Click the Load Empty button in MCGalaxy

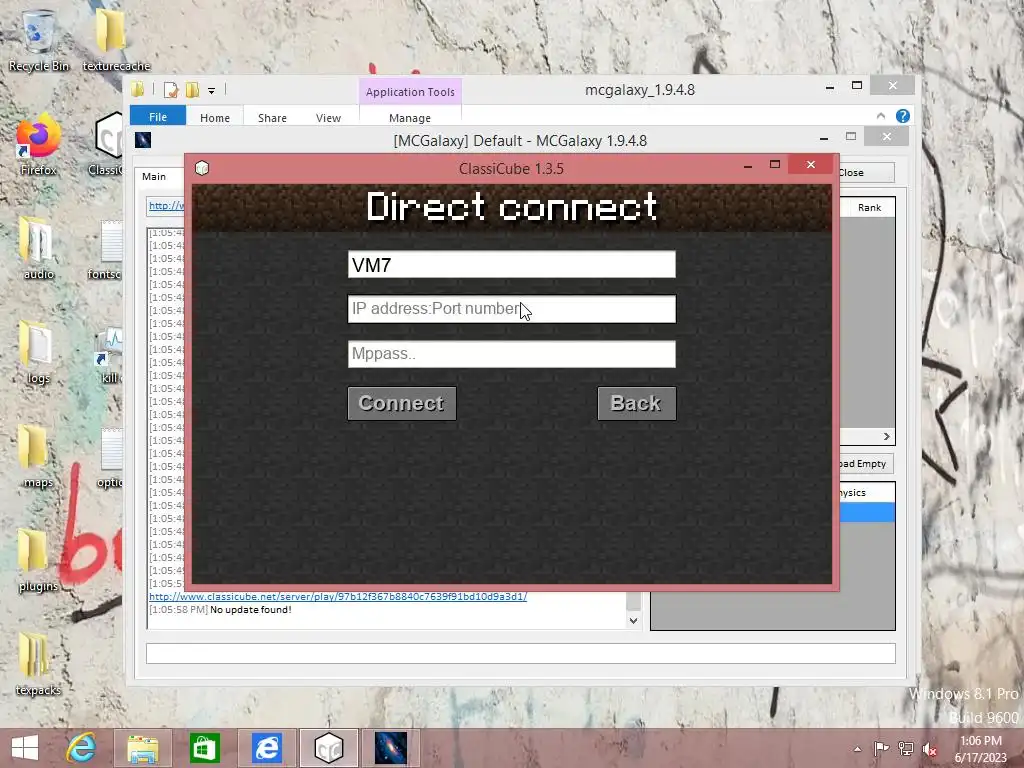[867, 464]
